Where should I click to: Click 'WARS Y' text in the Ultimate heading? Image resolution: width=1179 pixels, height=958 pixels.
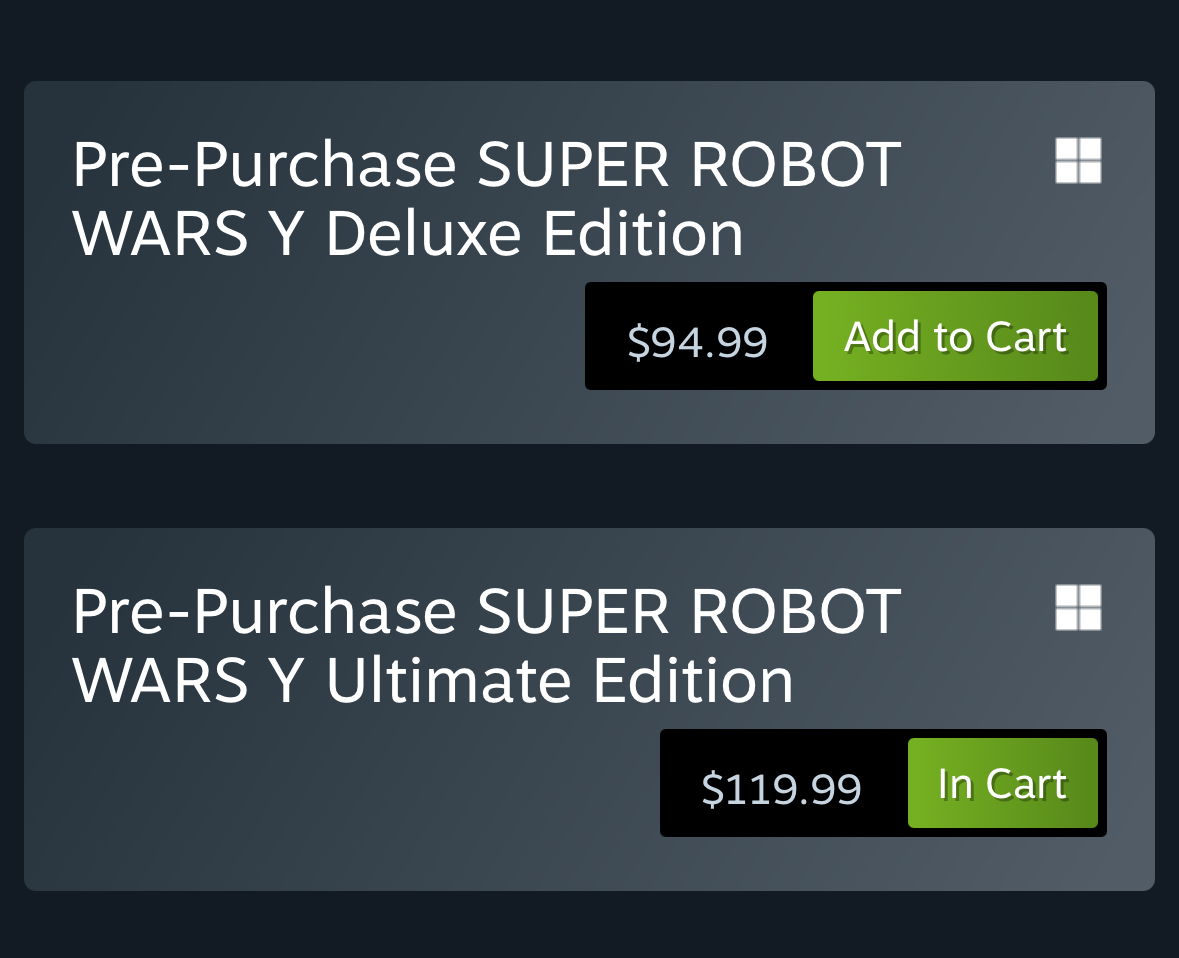[187, 681]
